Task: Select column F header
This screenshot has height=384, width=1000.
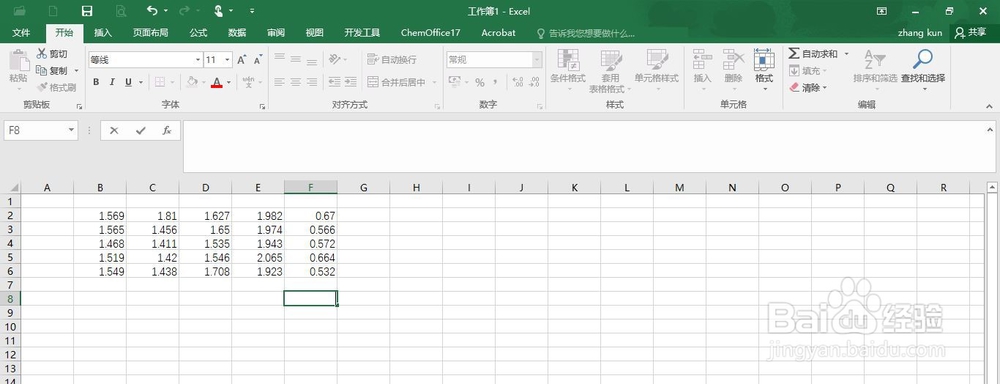Action: point(311,187)
